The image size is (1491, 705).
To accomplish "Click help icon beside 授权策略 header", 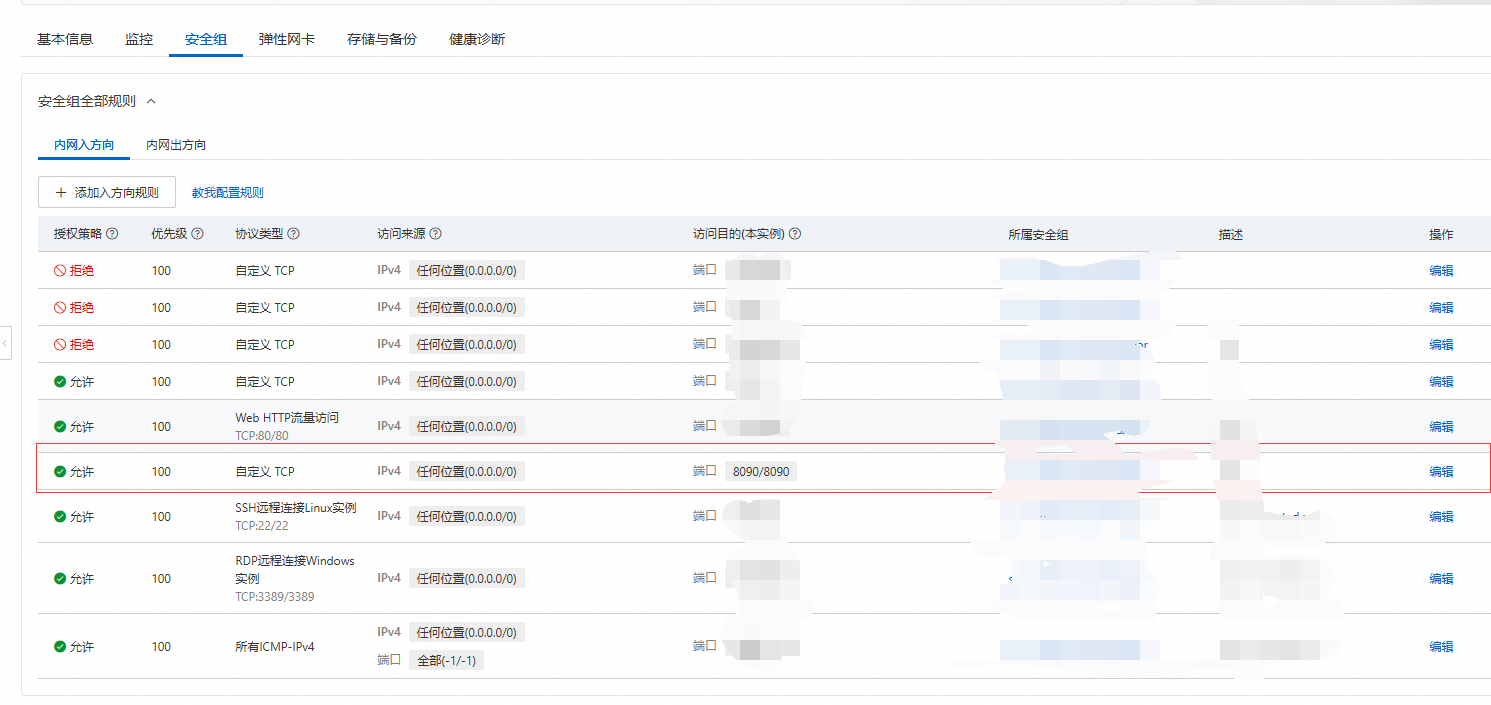I will click(112, 234).
